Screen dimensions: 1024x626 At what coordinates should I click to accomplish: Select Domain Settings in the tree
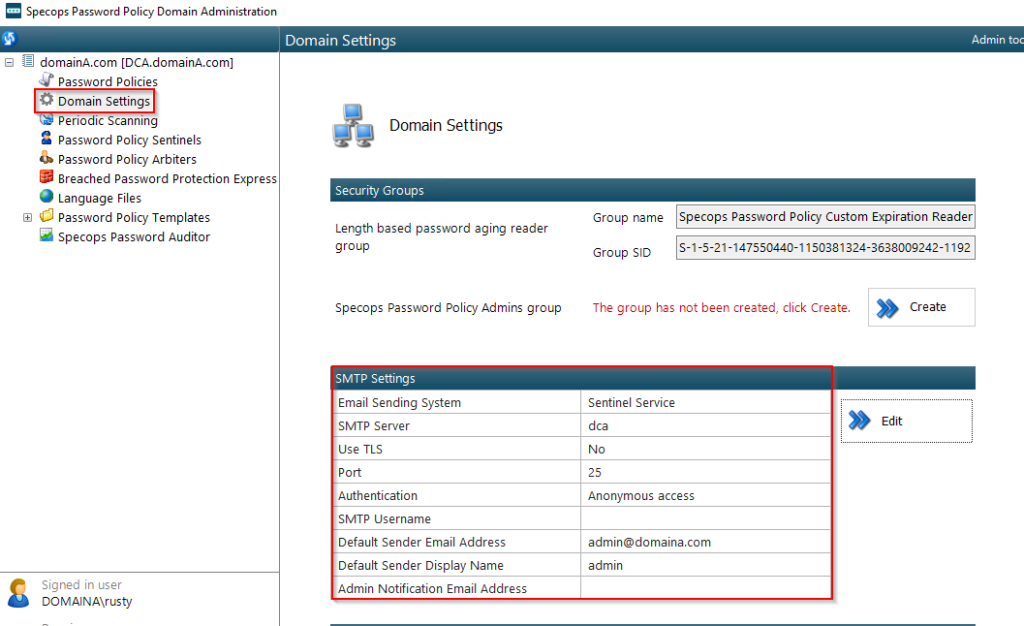coord(104,101)
